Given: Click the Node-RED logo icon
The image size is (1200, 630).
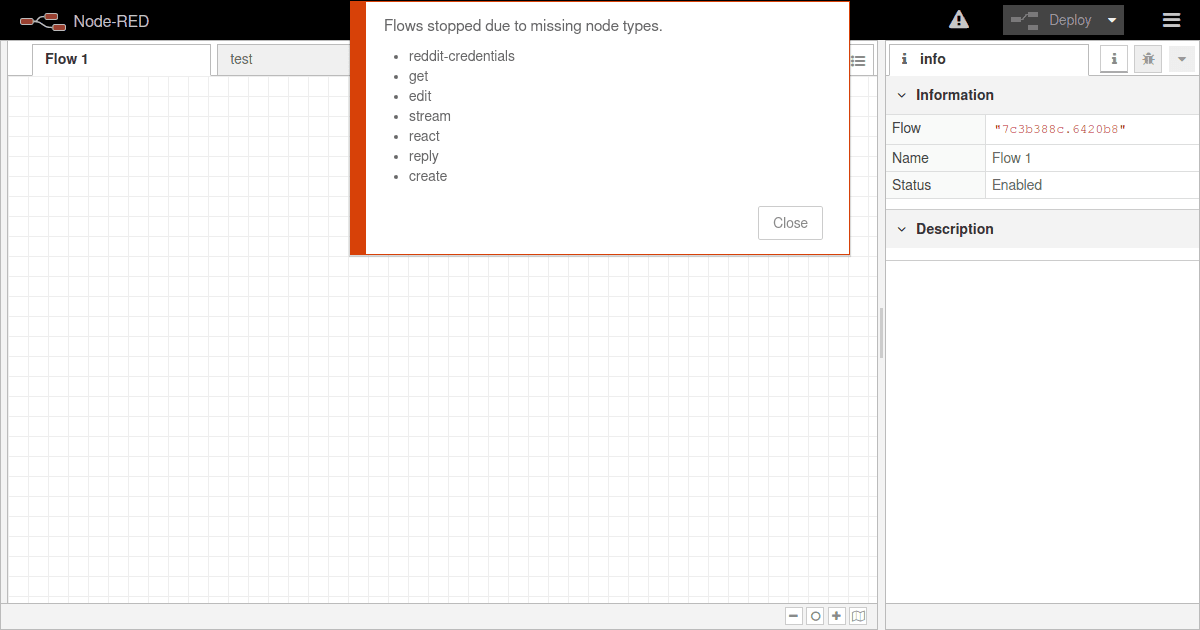Looking at the screenshot, I should tap(42, 19).
